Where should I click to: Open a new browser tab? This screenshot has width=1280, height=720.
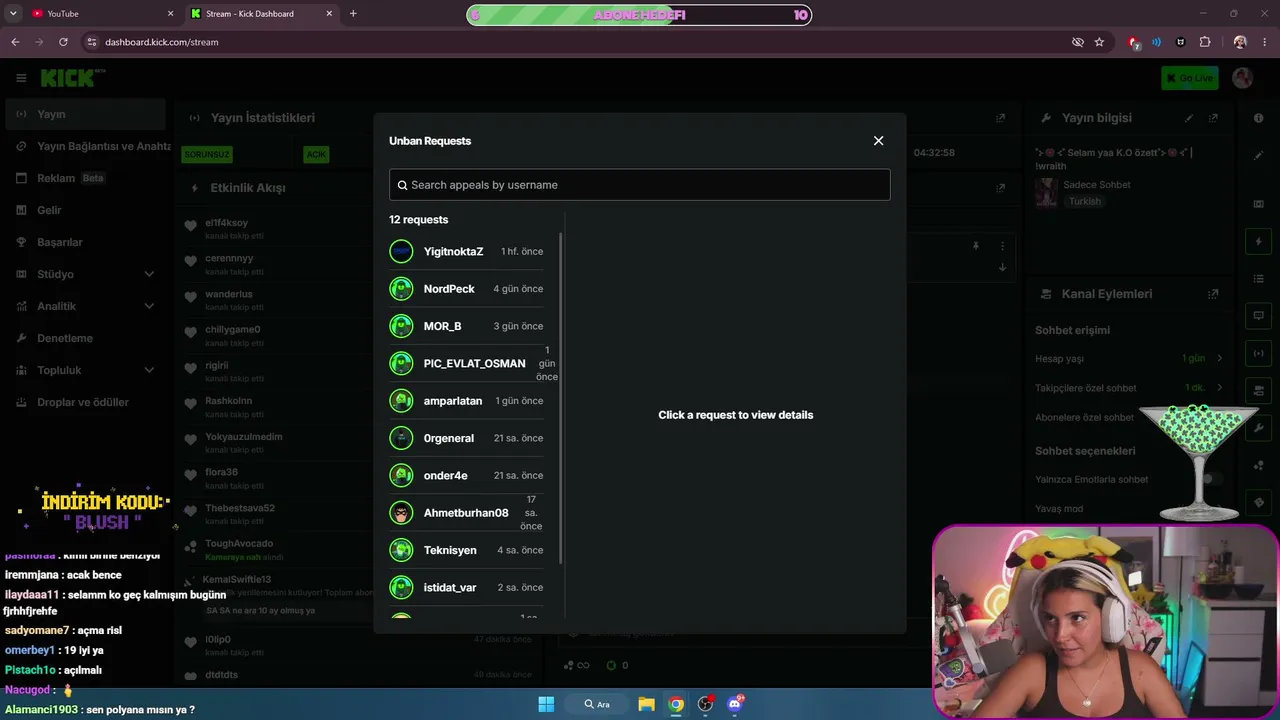353,14
